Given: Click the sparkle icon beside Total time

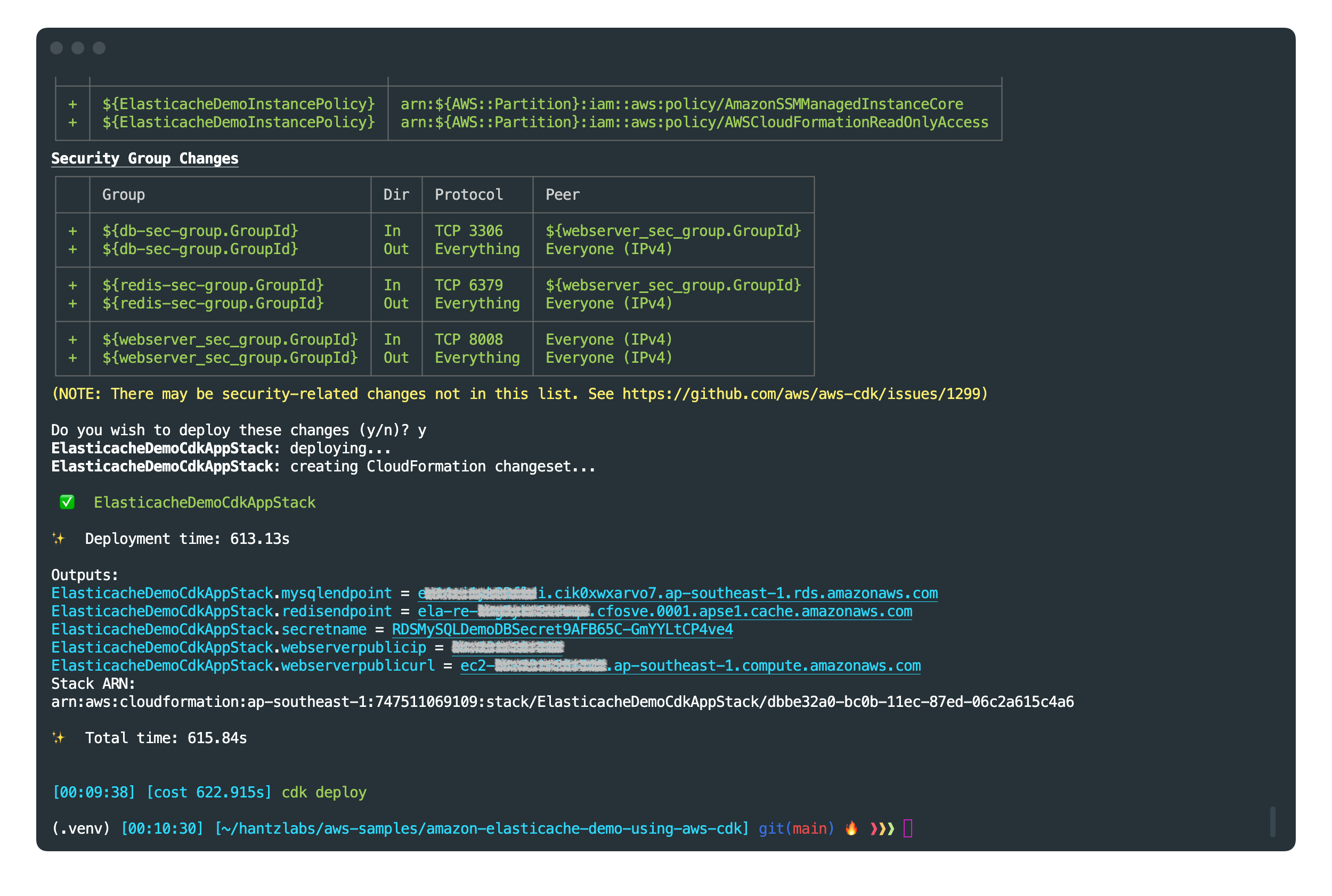Looking at the screenshot, I should (x=58, y=738).
